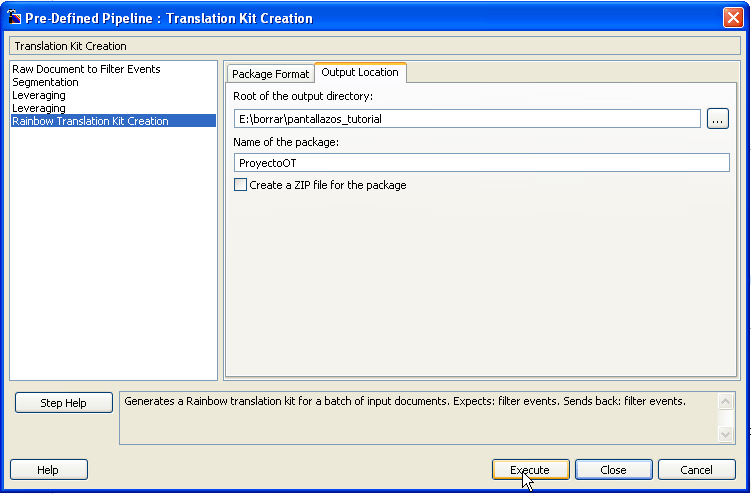
Task: Click the Rainbow app icon in title bar
Action: (x=14, y=18)
